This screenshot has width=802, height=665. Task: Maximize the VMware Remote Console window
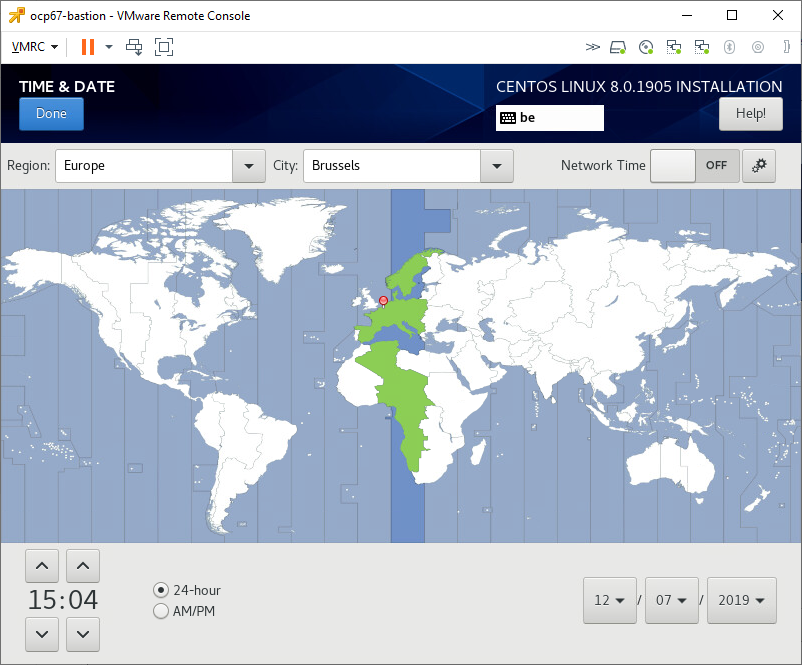pos(732,15)
